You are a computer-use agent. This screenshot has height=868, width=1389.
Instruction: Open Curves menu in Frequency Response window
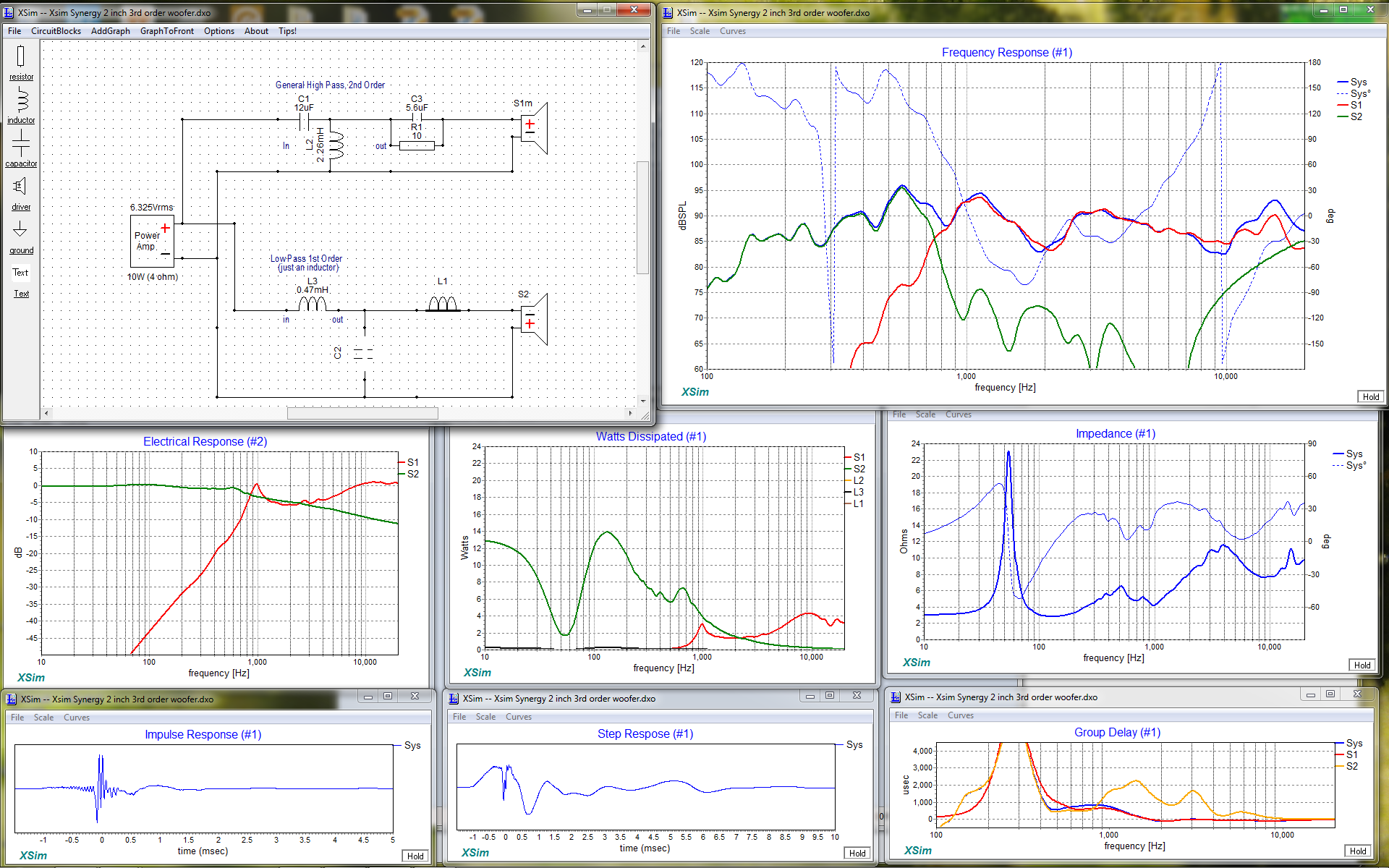click(733, 31)
